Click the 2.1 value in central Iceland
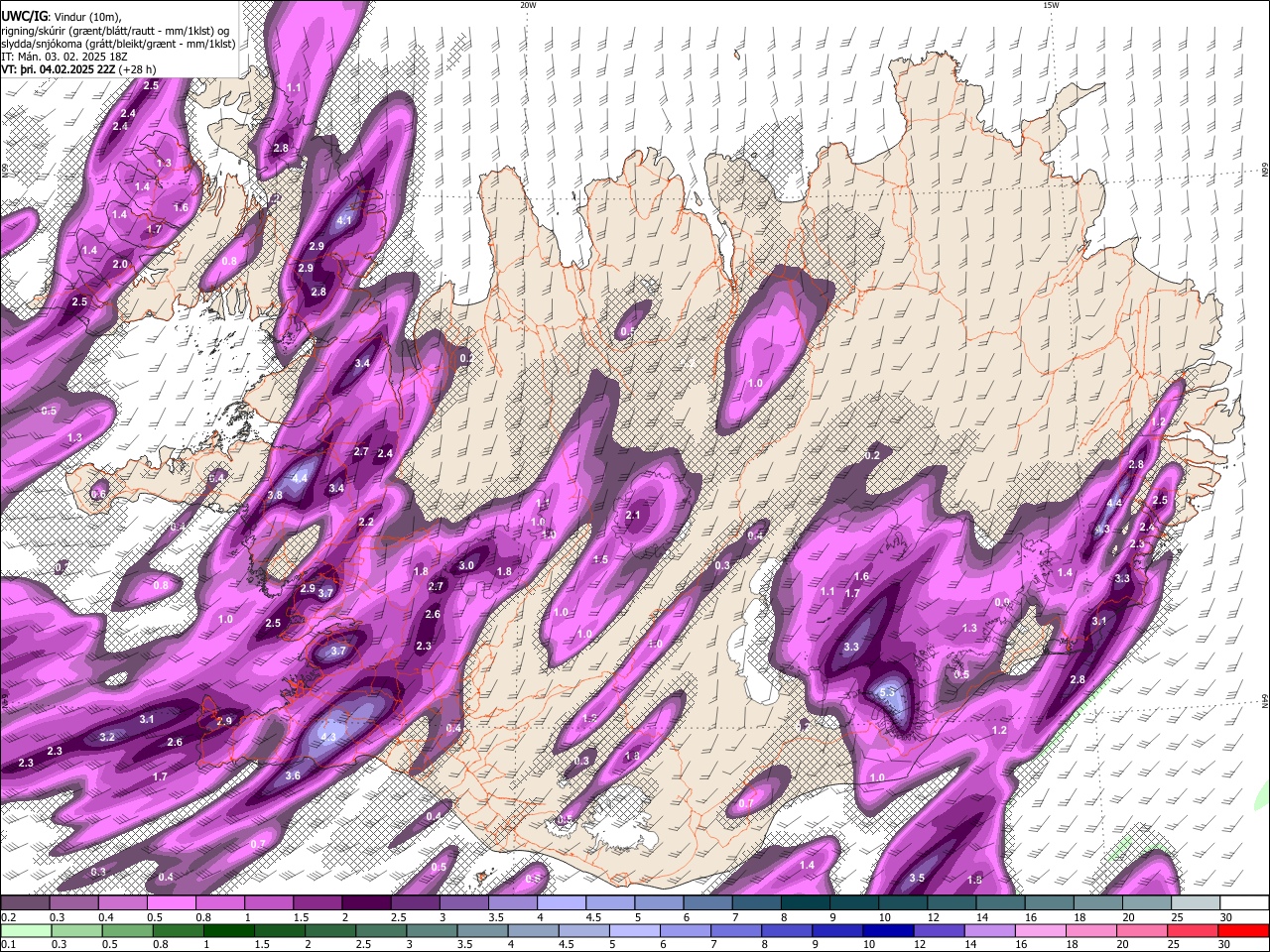Image resolution: width=1270 pixels, height=952 pixels. [633, 515]
